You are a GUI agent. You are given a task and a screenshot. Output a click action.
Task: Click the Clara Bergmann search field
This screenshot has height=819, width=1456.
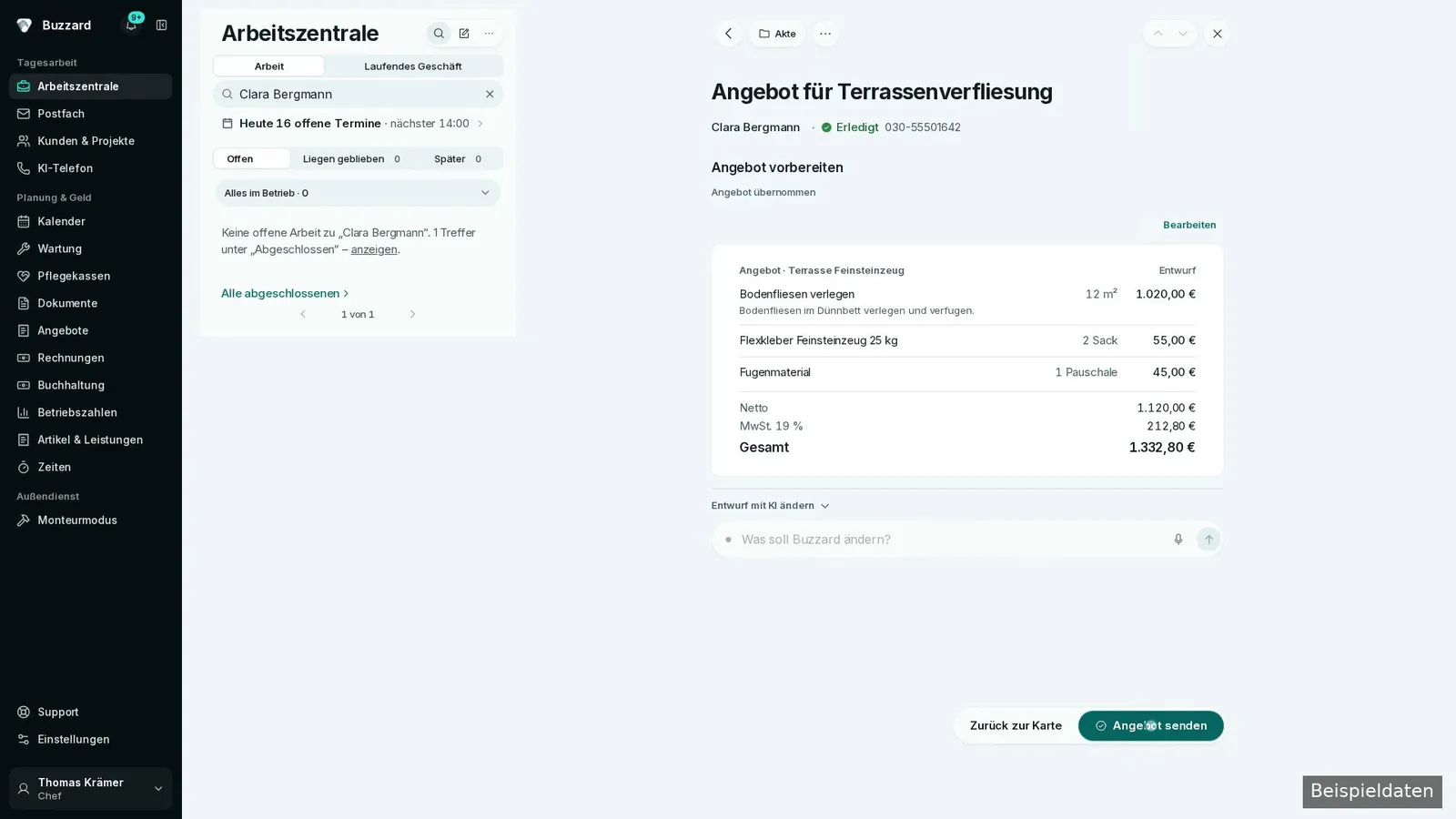click(x=358, y=94)
